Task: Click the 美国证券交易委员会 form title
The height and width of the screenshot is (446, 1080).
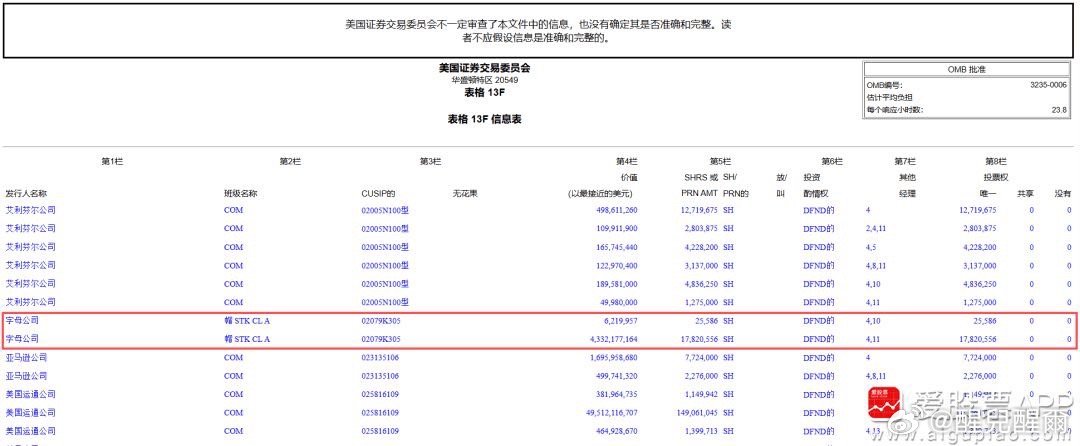Action: coord(485,68)
